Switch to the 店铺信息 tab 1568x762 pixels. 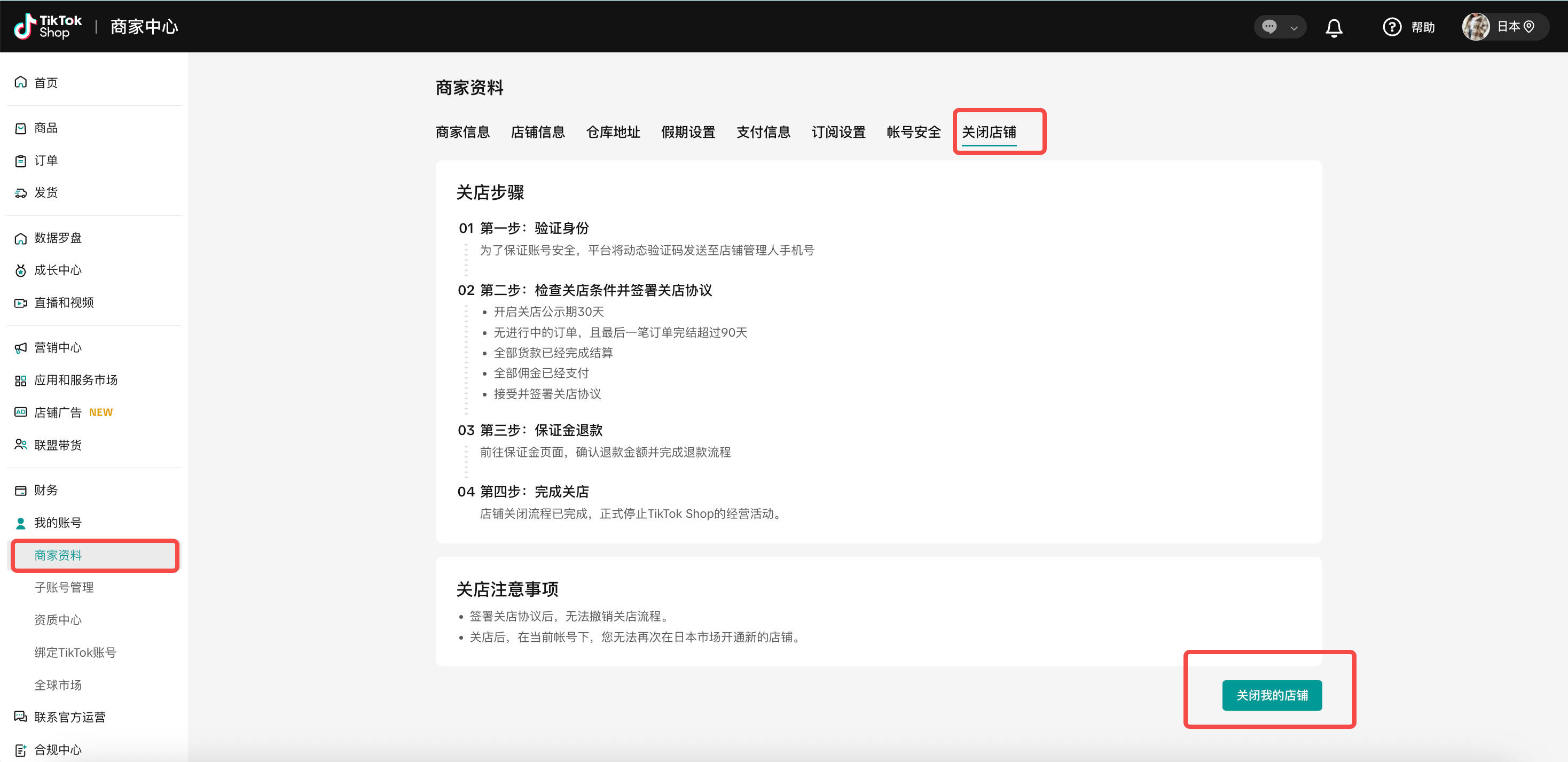pyautogui.click(x=537, y=132)
